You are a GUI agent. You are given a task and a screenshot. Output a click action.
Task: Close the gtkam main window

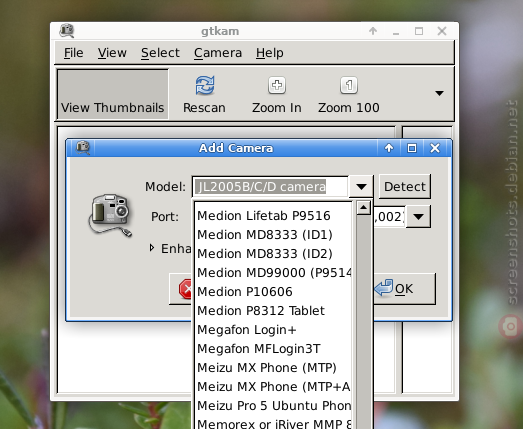pos(442,31)
